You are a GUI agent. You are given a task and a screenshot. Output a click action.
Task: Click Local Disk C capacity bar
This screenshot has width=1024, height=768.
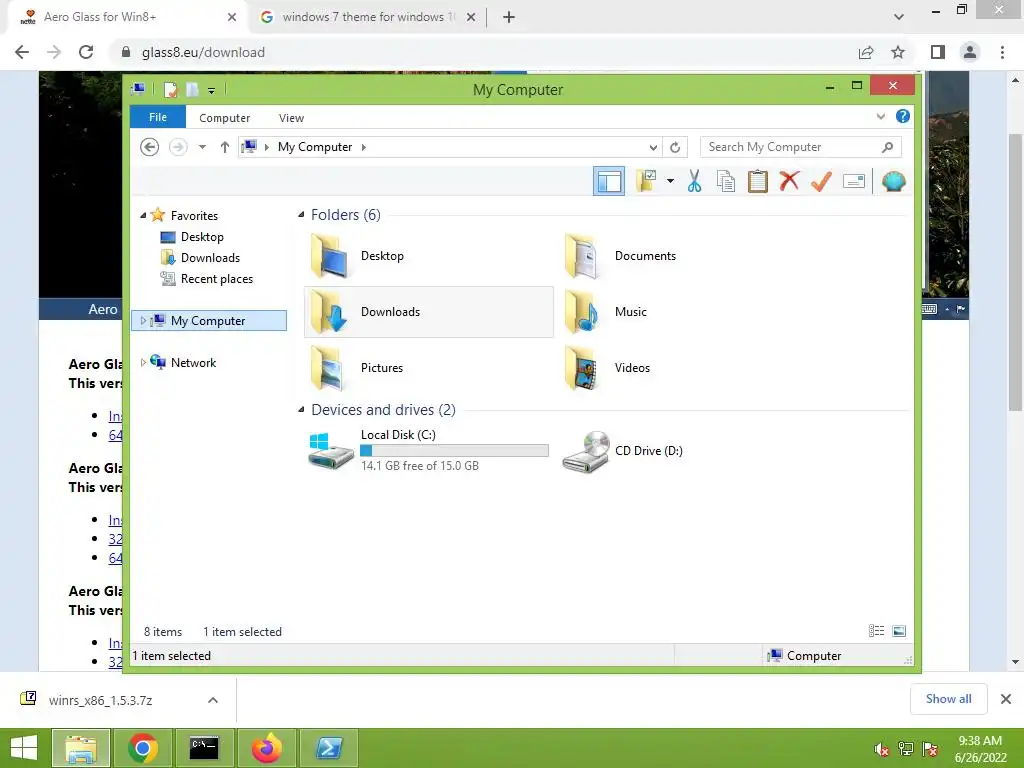coord(455,451)
